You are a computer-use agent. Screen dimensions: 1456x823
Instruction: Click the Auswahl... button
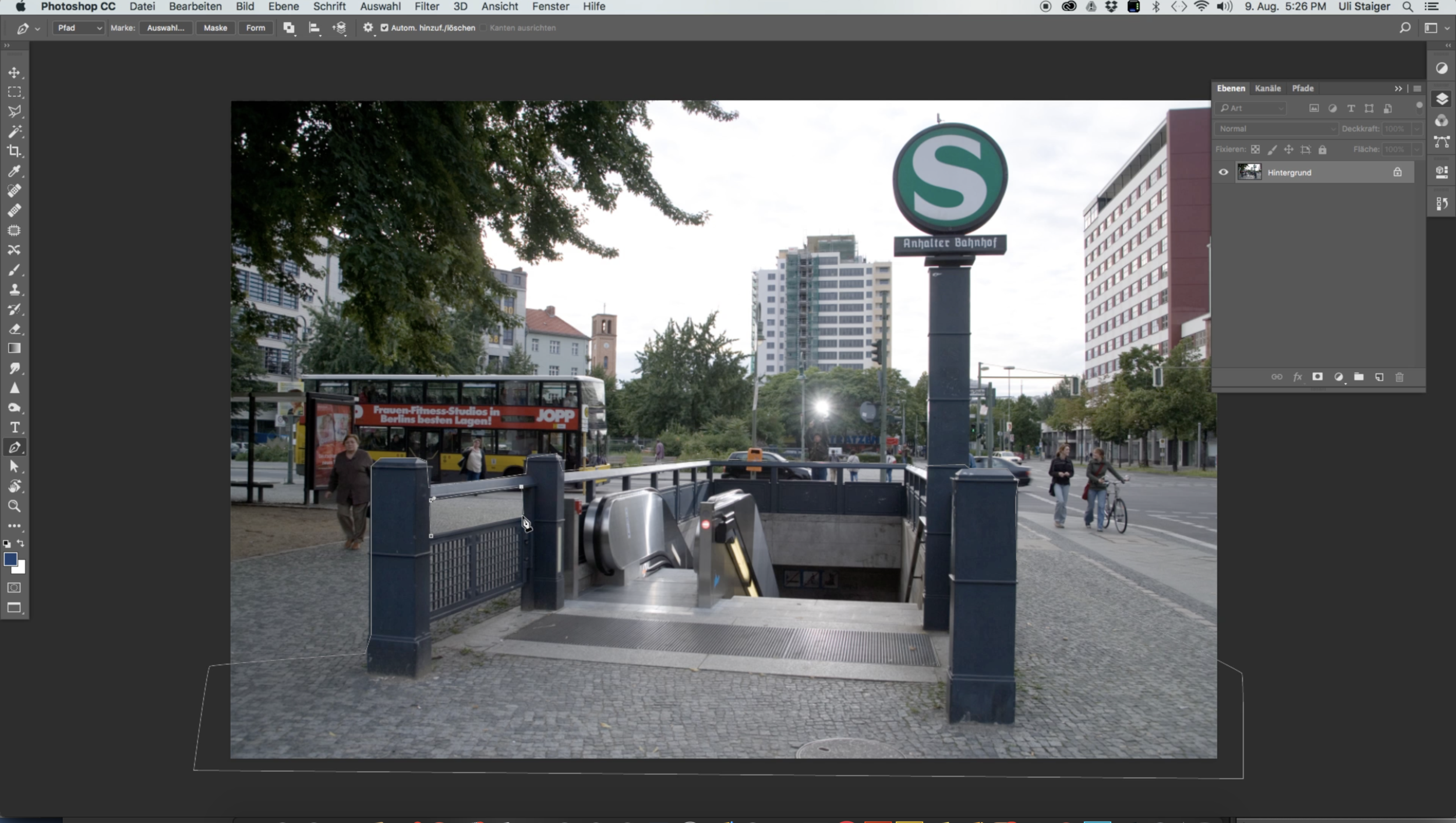165,28
